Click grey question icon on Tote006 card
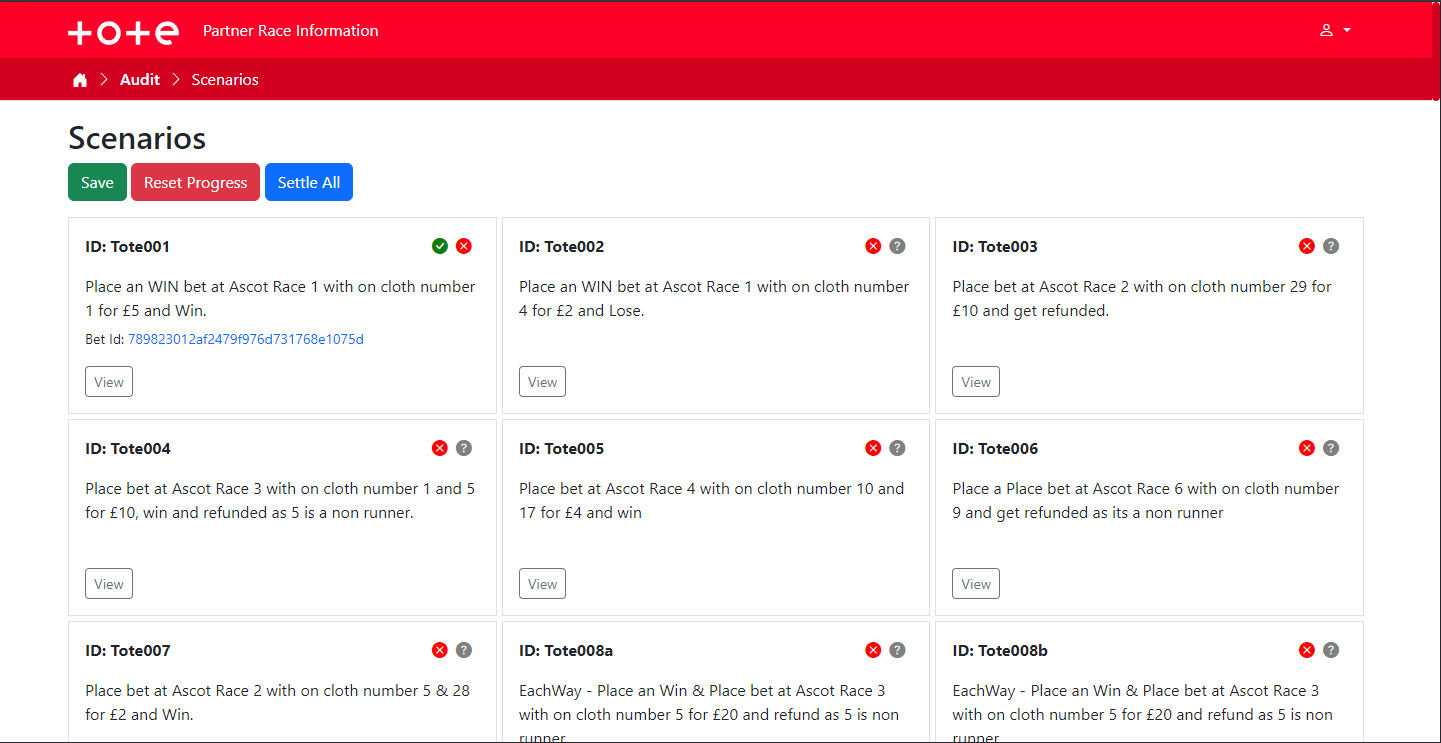 (x=1331, y=448)
